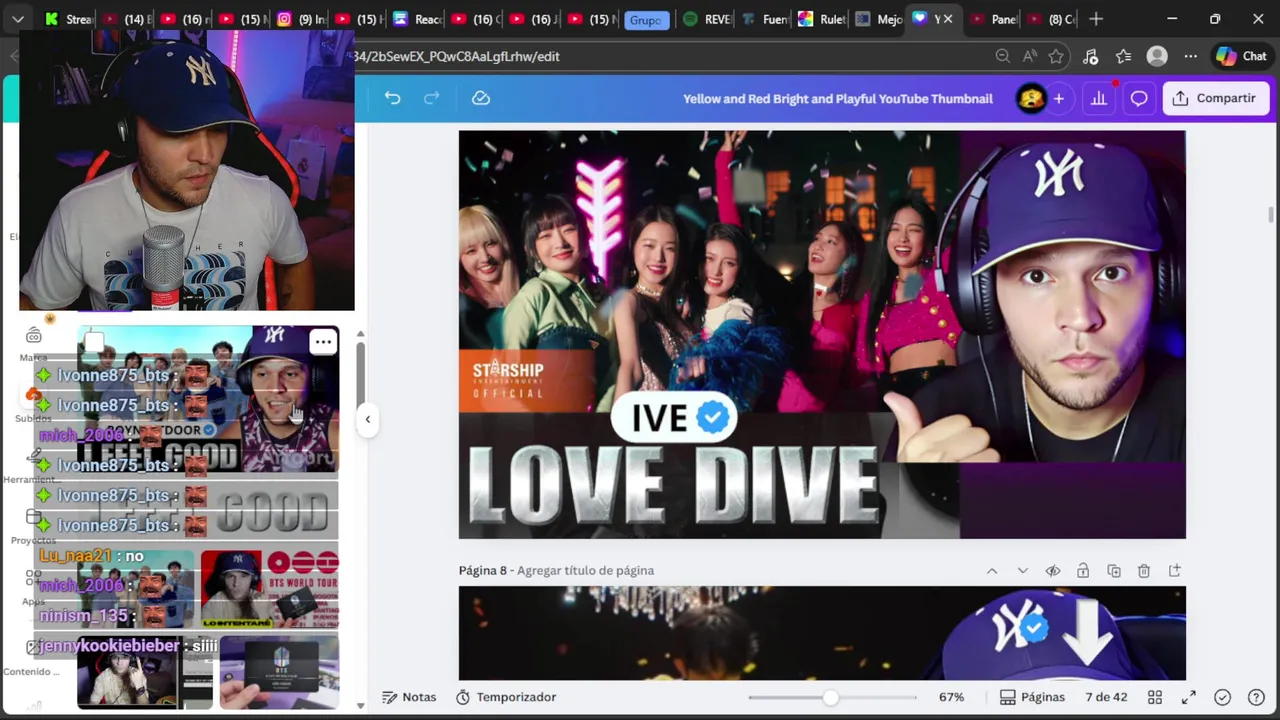This screenshot has width=1280, height=720.
Task: Open the Subidos uploads section
Action: 33,405
